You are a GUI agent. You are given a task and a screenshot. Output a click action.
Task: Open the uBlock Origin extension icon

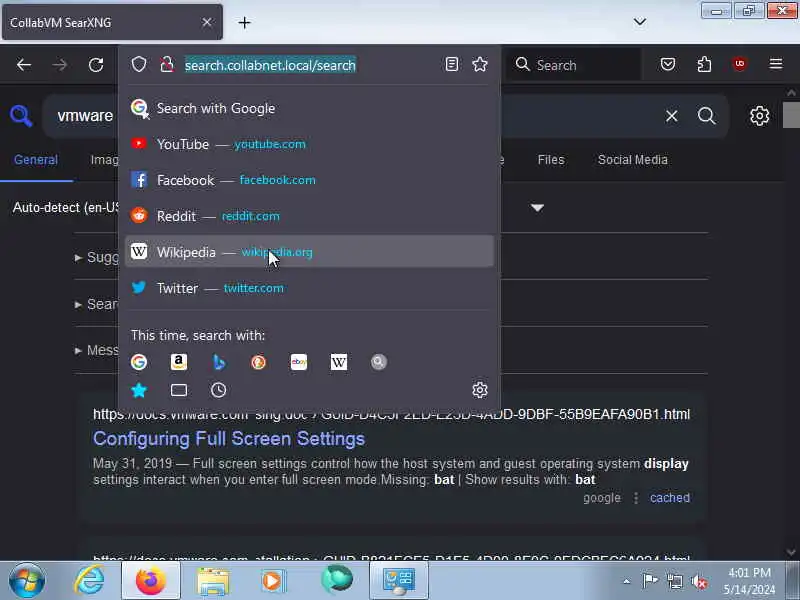(x=740, y=64)
